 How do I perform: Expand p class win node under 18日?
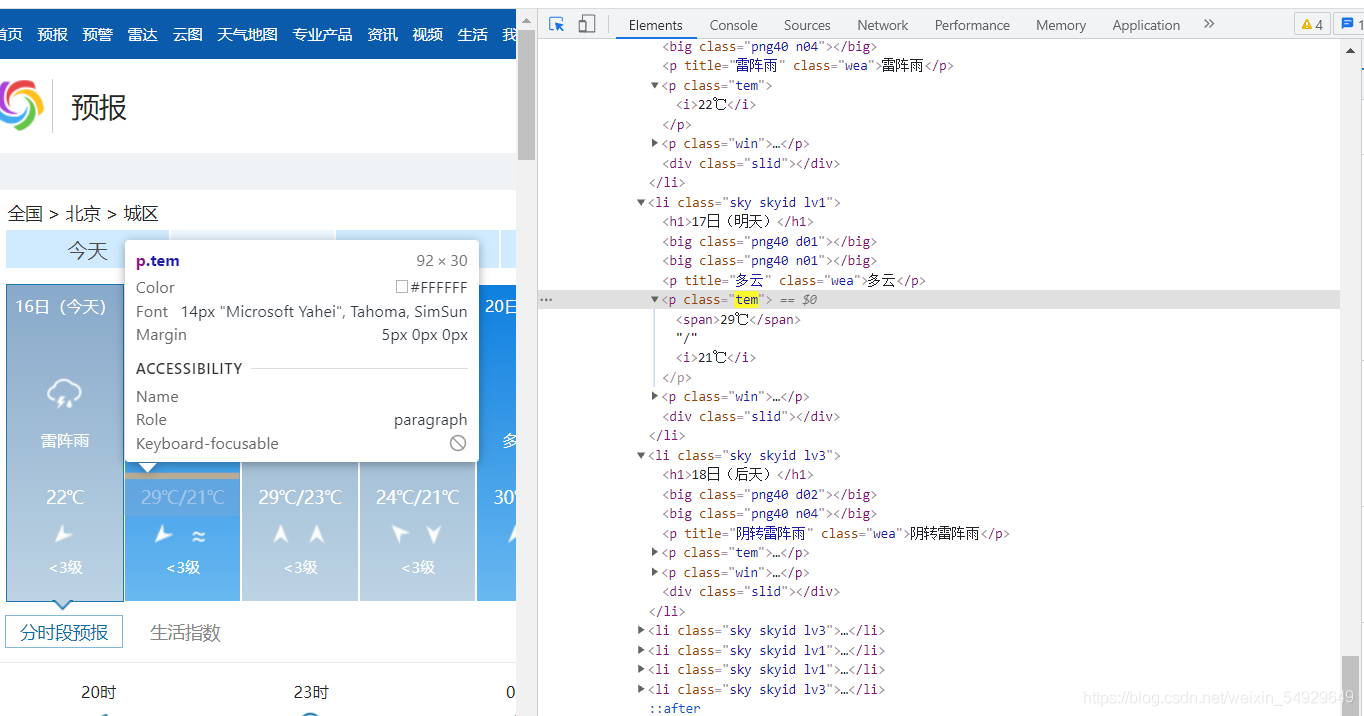655,573
